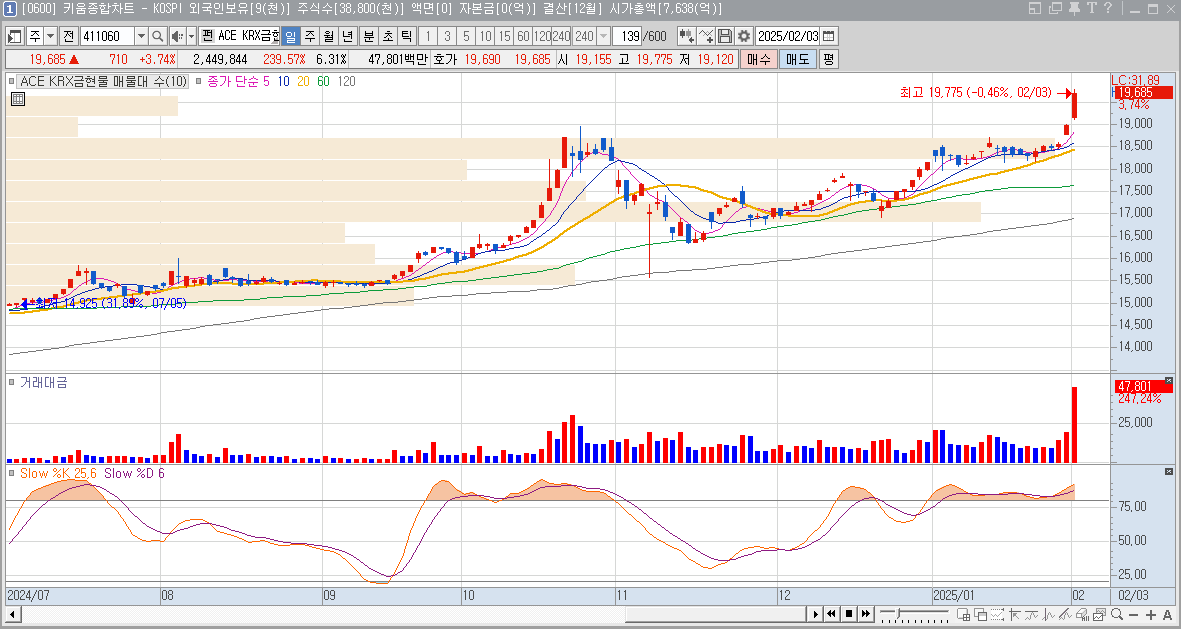Pin the window with pushpin icon

point(1074,8)
